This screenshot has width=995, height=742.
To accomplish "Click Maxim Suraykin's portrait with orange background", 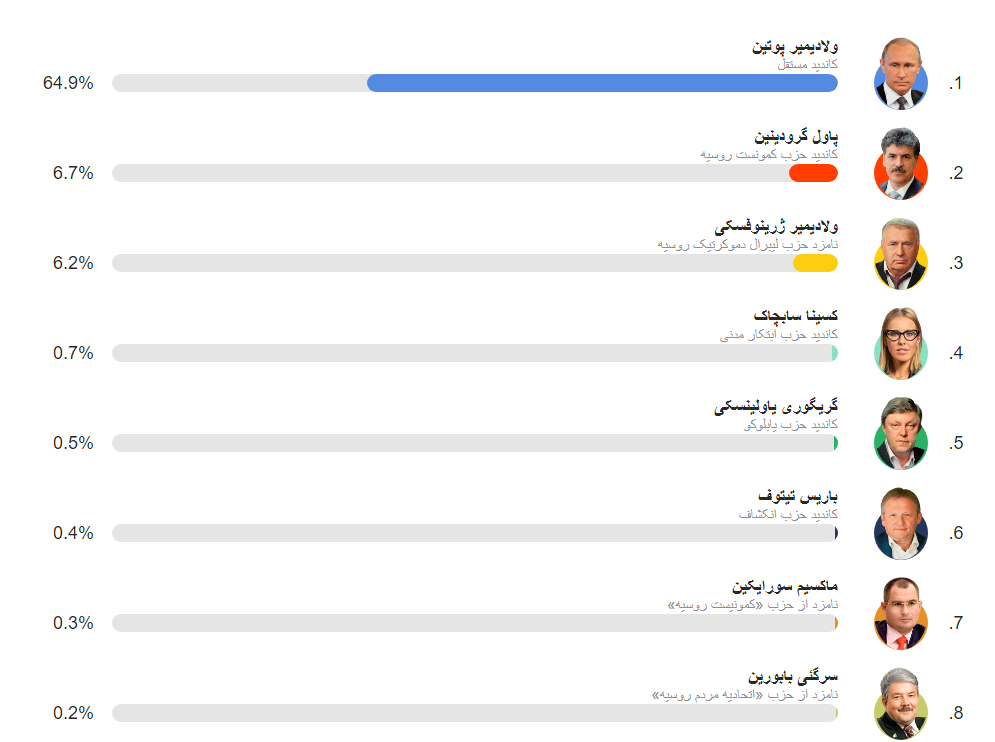I will click(900, 614).
